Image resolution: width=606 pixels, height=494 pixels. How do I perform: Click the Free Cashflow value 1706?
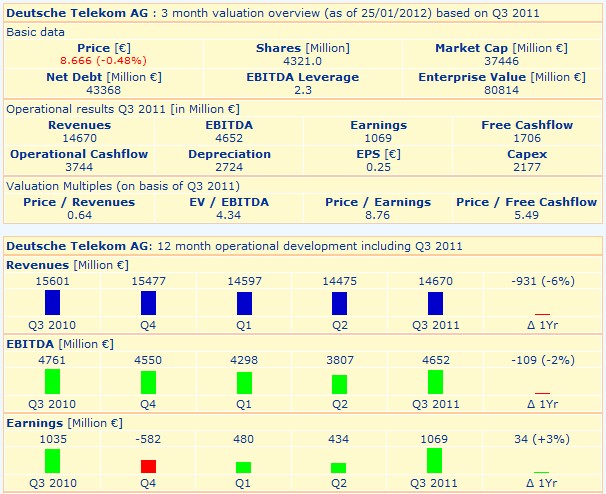(x=526, y=139)
